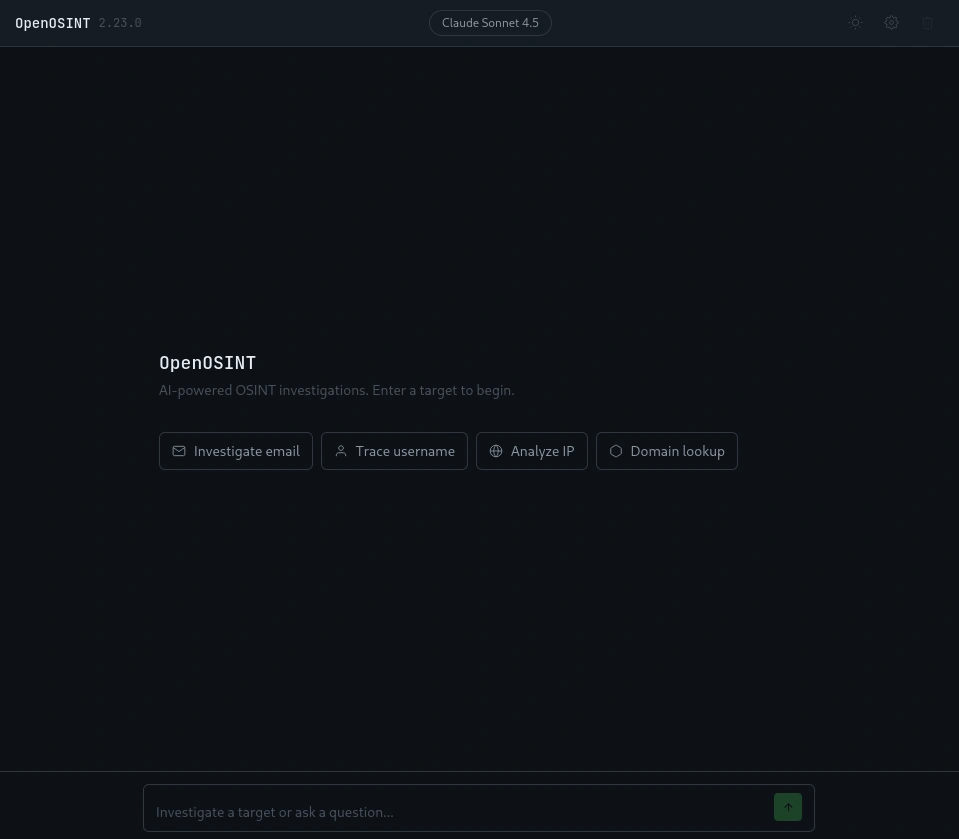This screenshot has height=839, width=959.
Task: Click the Investigate email button
Action: click(235, 451)
